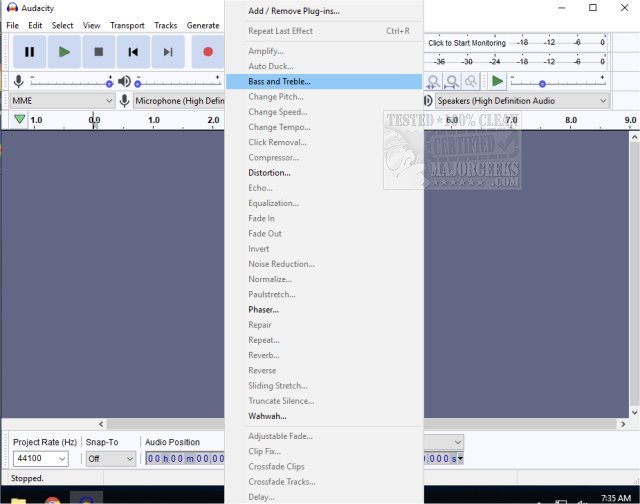Choose Add / Remove Plug-ins menu item
Screen dimensions: 640x504
click(x=324, y=11)
